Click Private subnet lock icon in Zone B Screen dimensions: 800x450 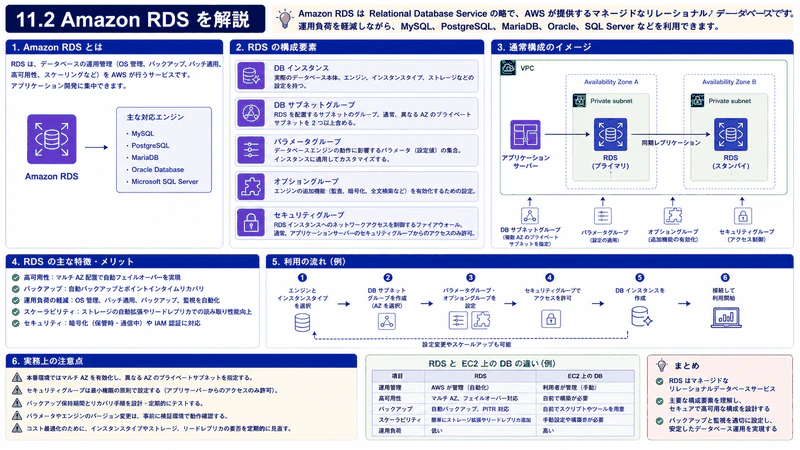coord(697,101)
